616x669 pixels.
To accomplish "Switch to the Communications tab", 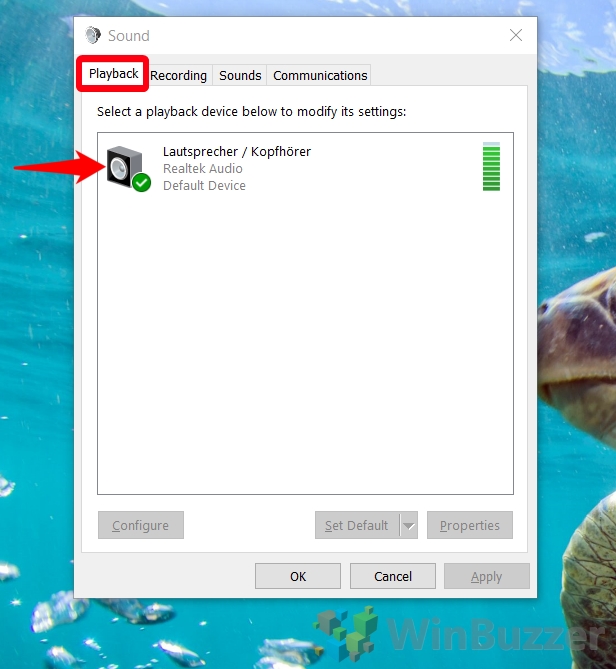I will [320, 76].
